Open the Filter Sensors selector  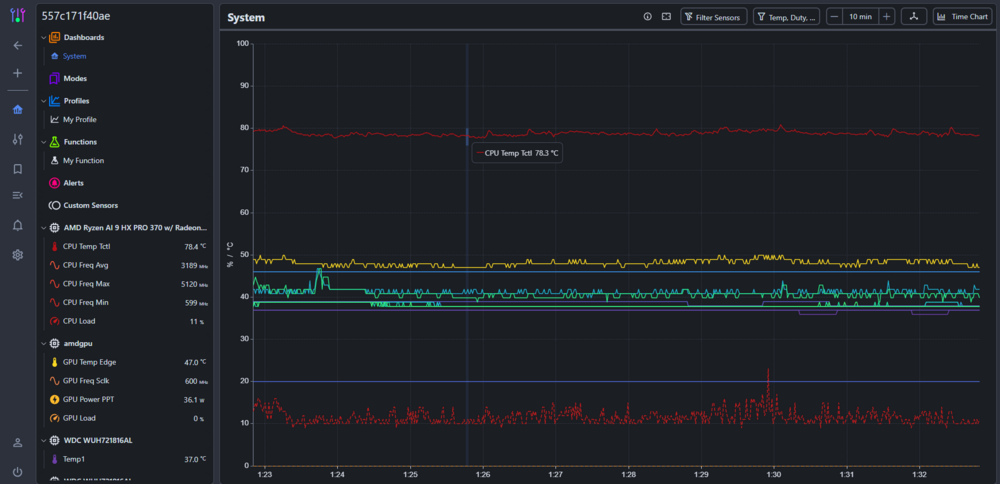pyautogui.click(x=714, y=17)
